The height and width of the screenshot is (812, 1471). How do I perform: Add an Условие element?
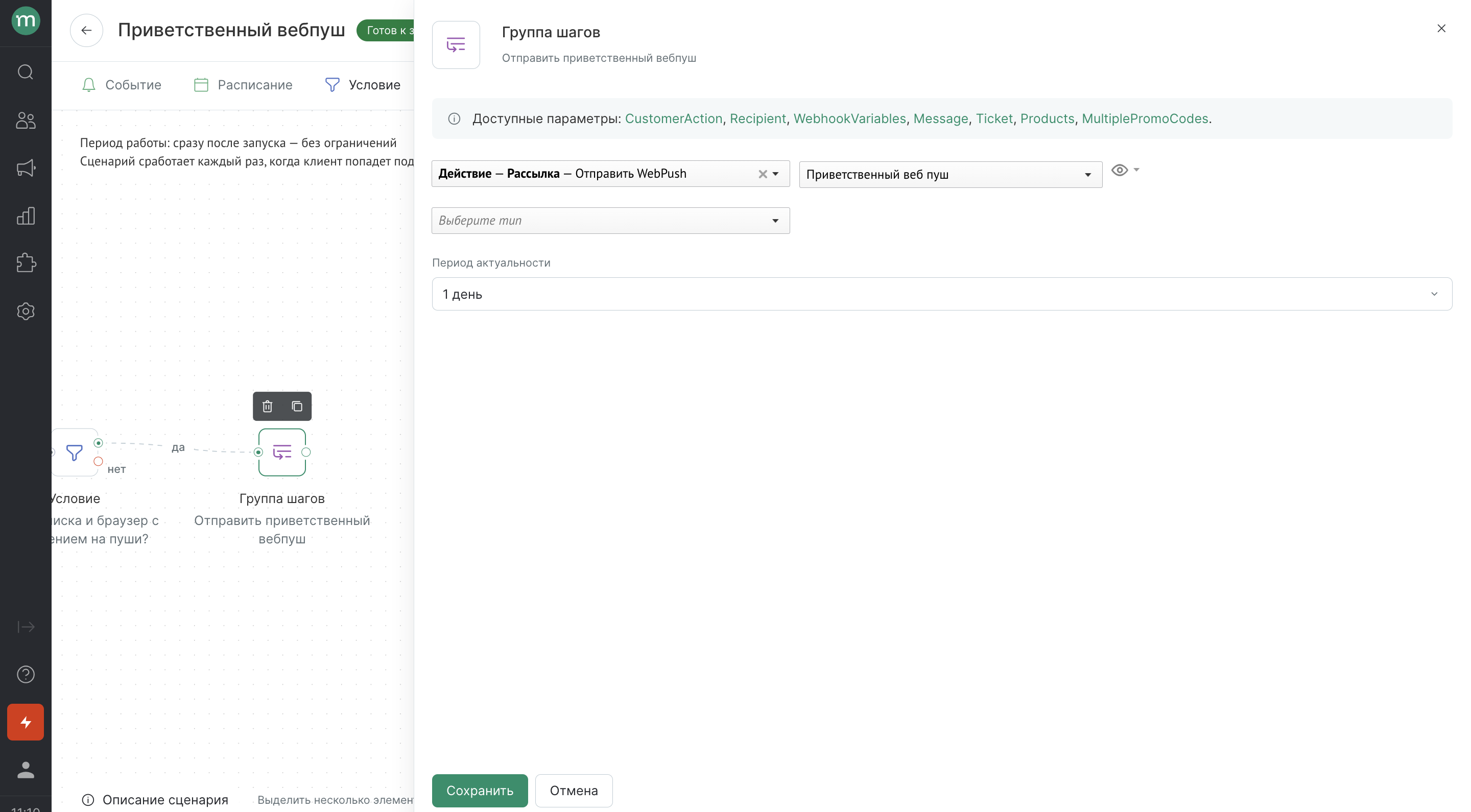pos(363,85)
